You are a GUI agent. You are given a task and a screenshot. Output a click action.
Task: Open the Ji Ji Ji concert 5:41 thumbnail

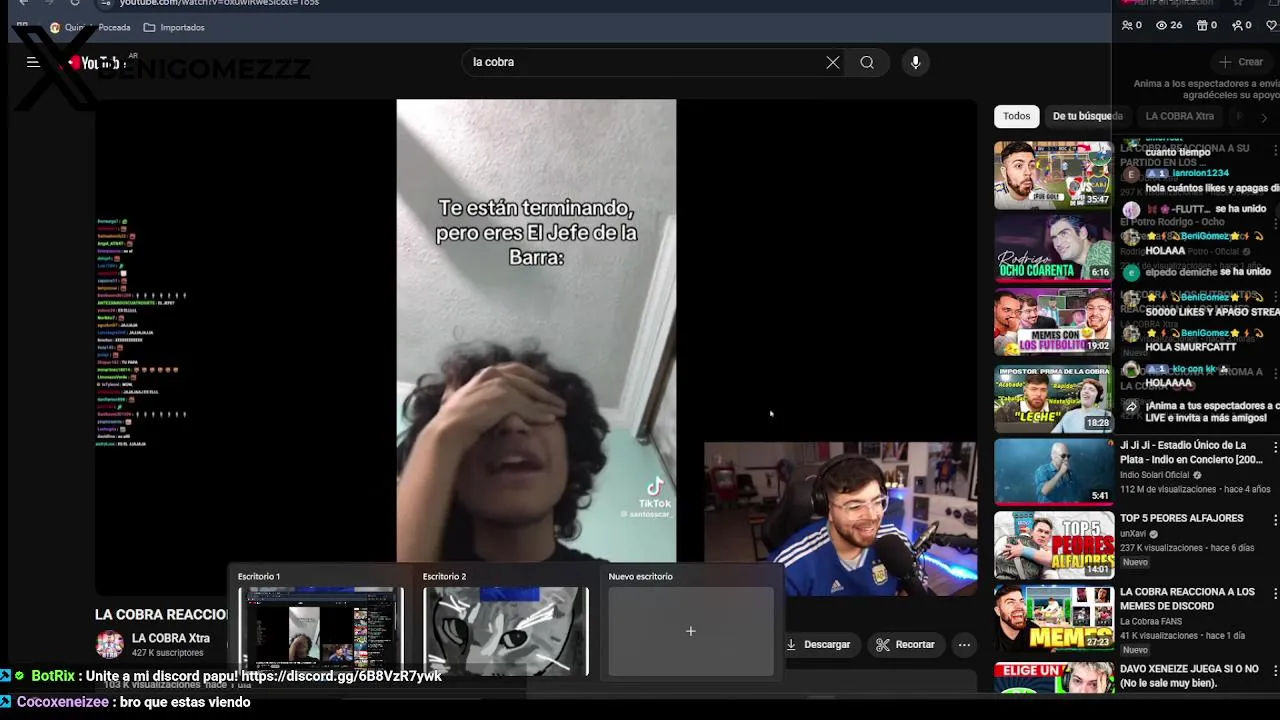pos(1052,471)
